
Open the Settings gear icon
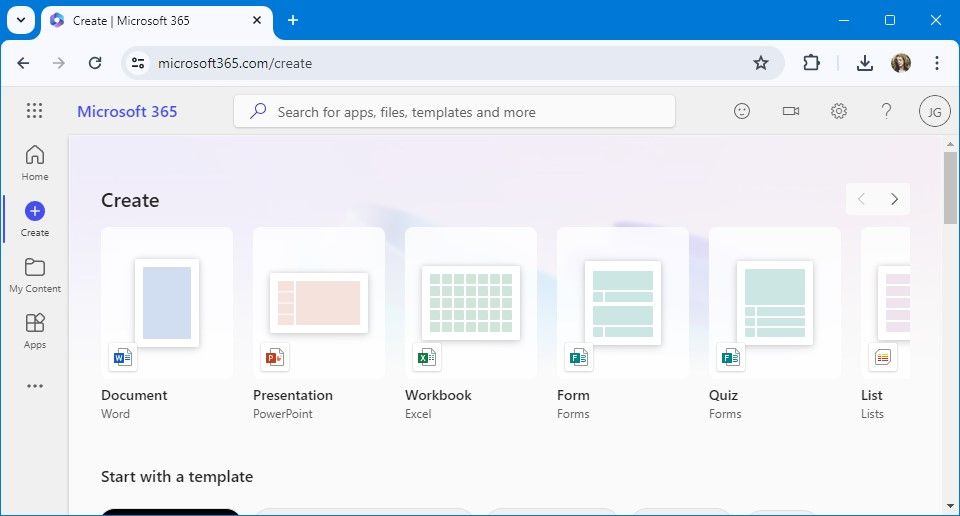click(x=838, y=111)
